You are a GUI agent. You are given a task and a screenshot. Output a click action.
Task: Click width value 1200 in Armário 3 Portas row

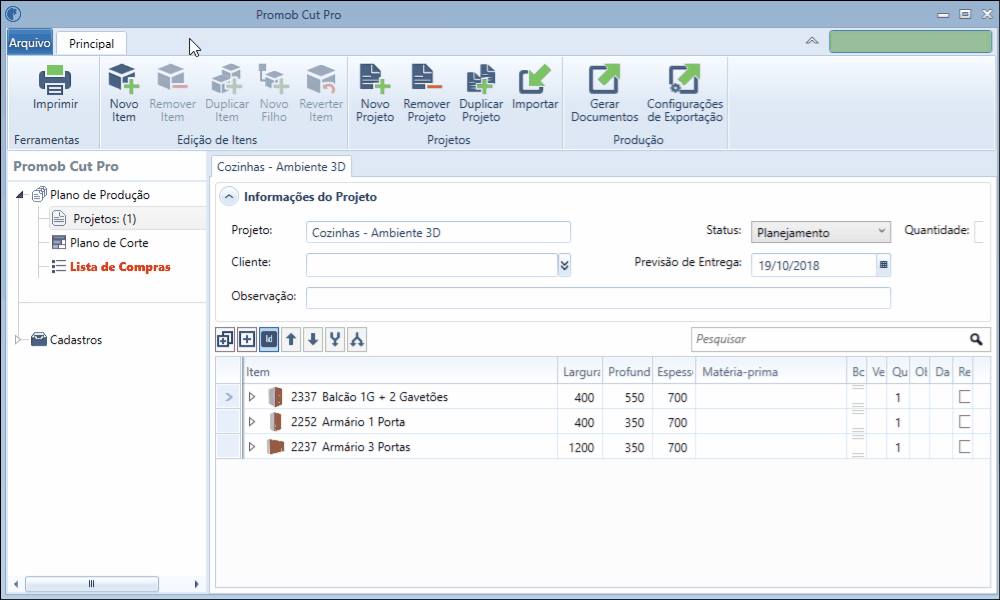click(x=581, y=448)
